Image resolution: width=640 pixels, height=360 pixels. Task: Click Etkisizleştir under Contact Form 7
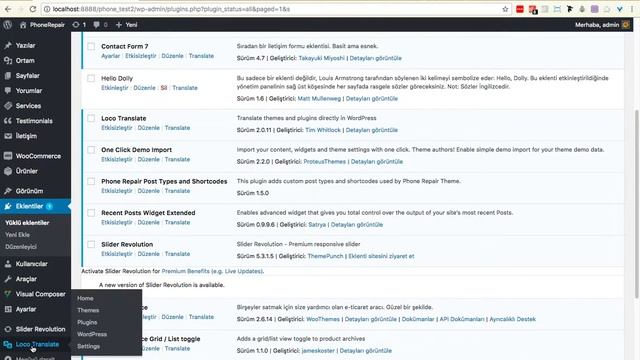[x=140, y=56]
